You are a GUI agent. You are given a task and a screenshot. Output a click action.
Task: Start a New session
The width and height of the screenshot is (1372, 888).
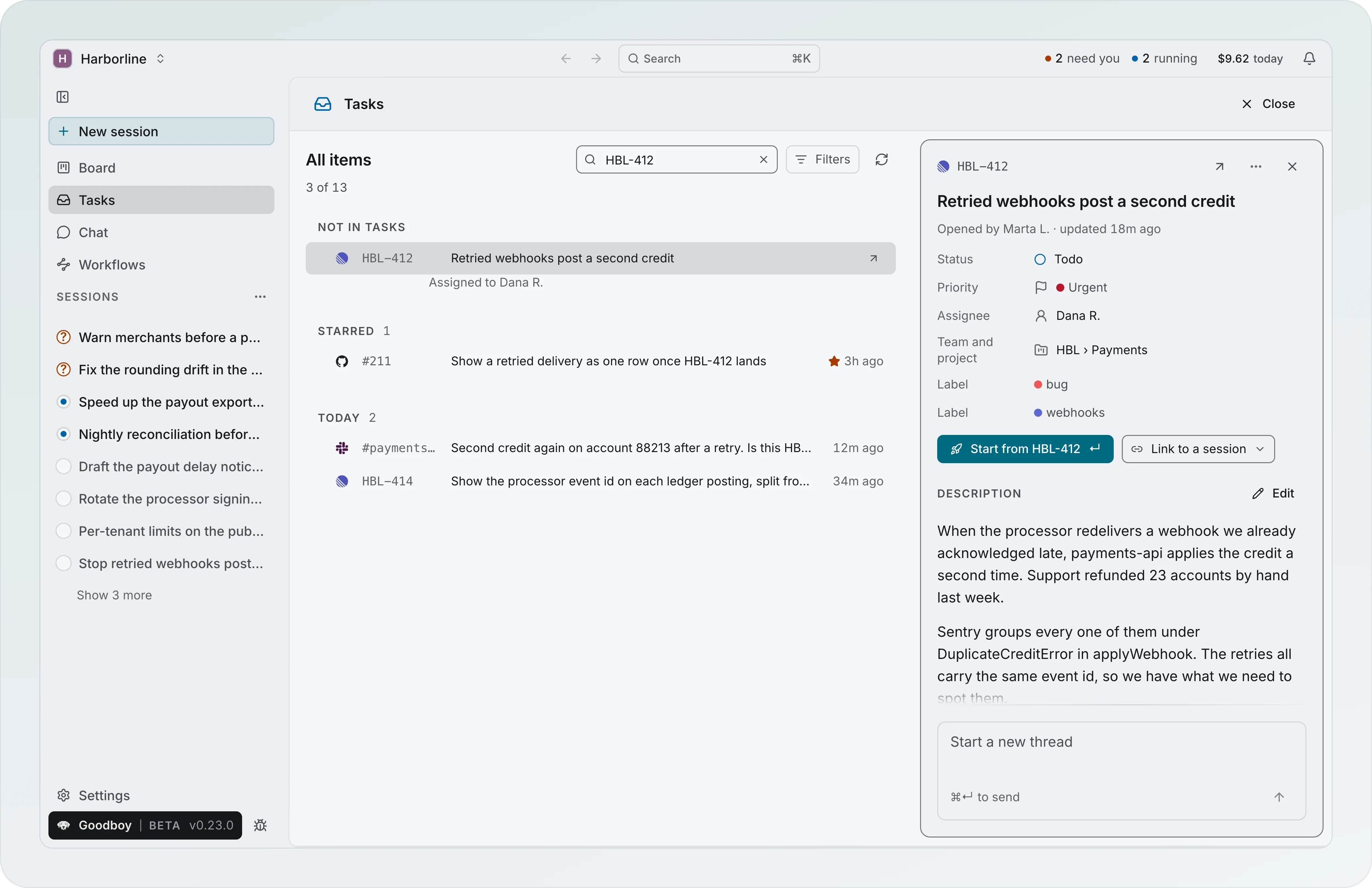pyautogui.click(x=161, y=132)
